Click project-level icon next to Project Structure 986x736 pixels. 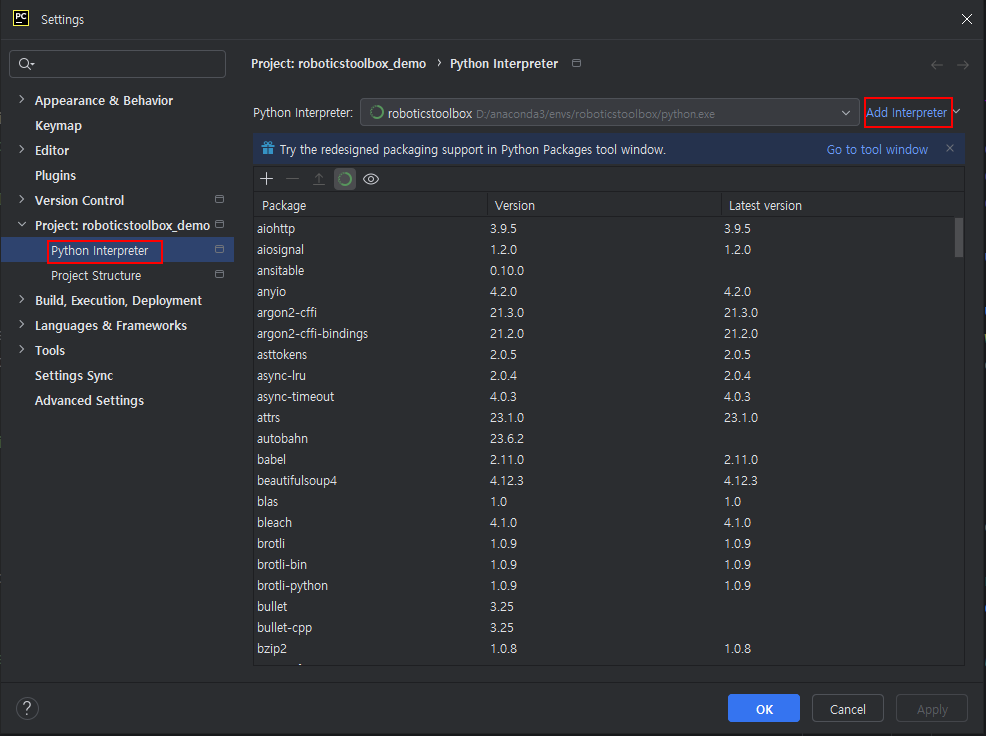(x=219, y=274)
